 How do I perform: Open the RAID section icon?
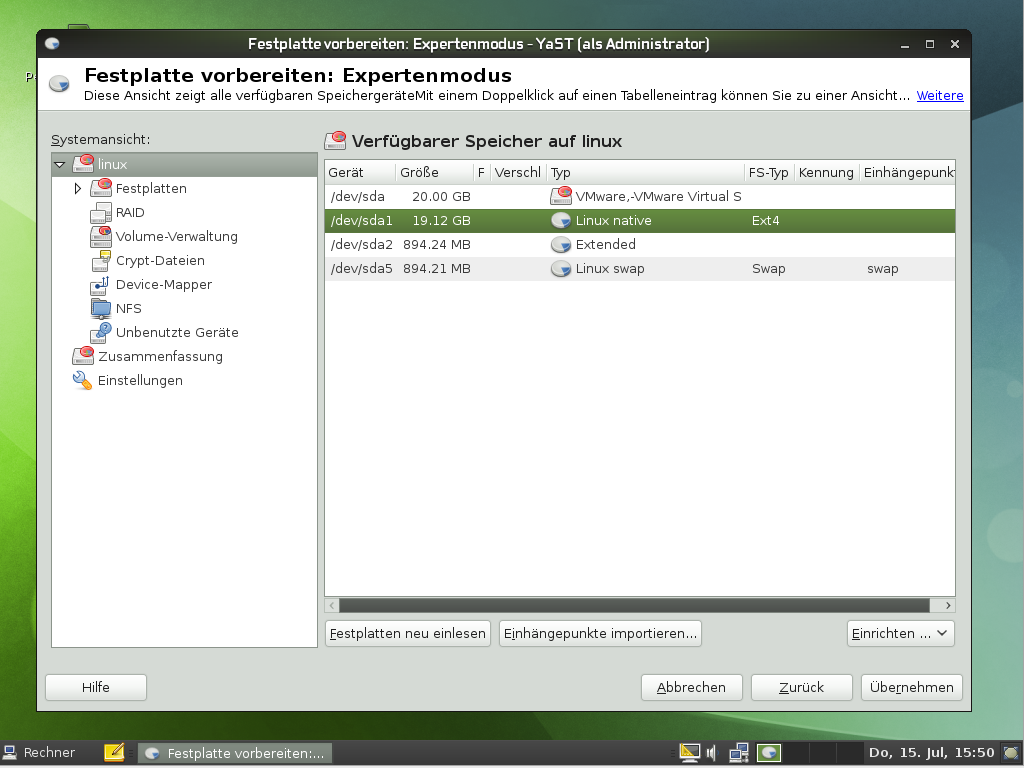[102, 212]
